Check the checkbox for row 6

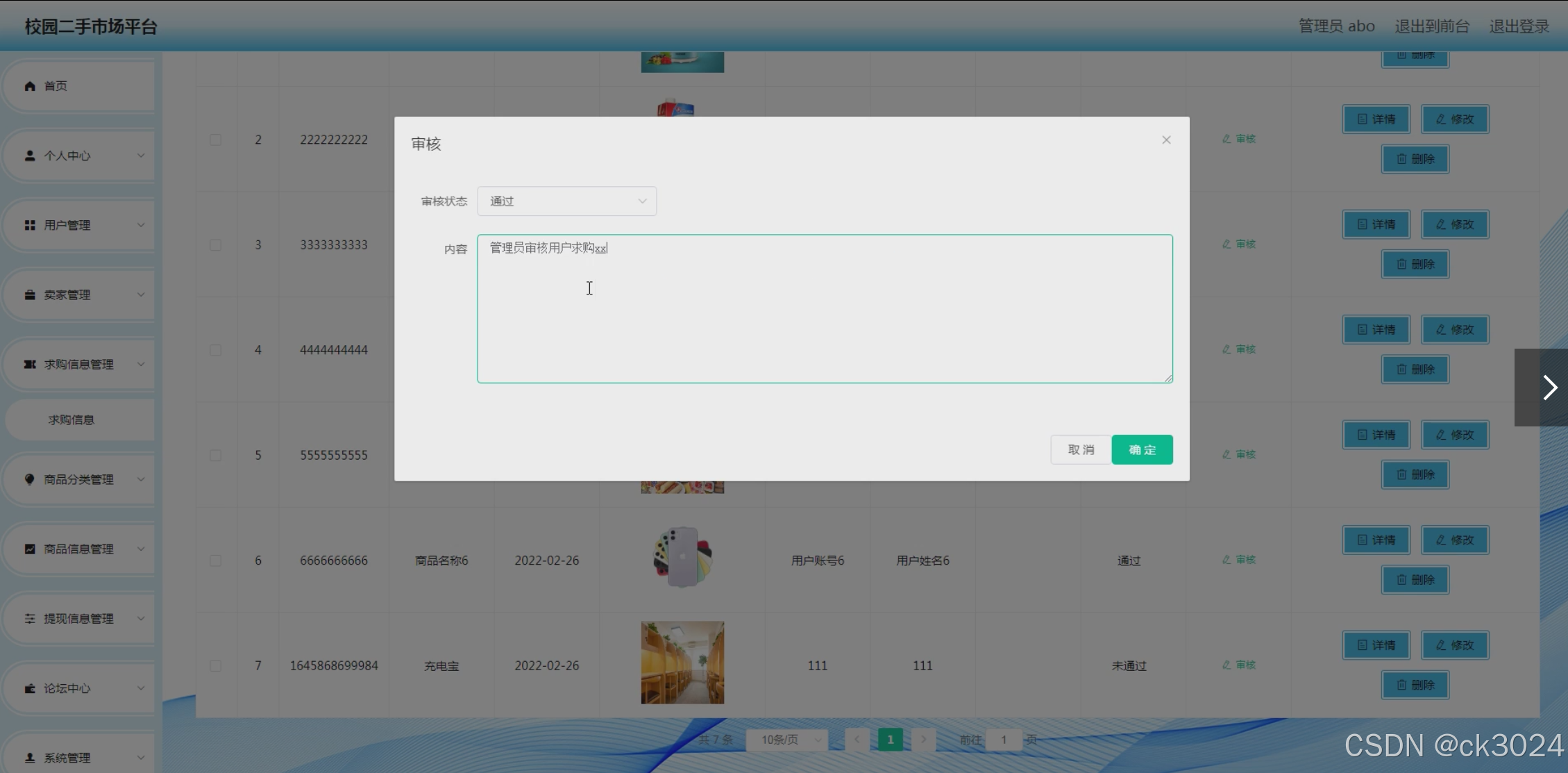tap(216, 560)
